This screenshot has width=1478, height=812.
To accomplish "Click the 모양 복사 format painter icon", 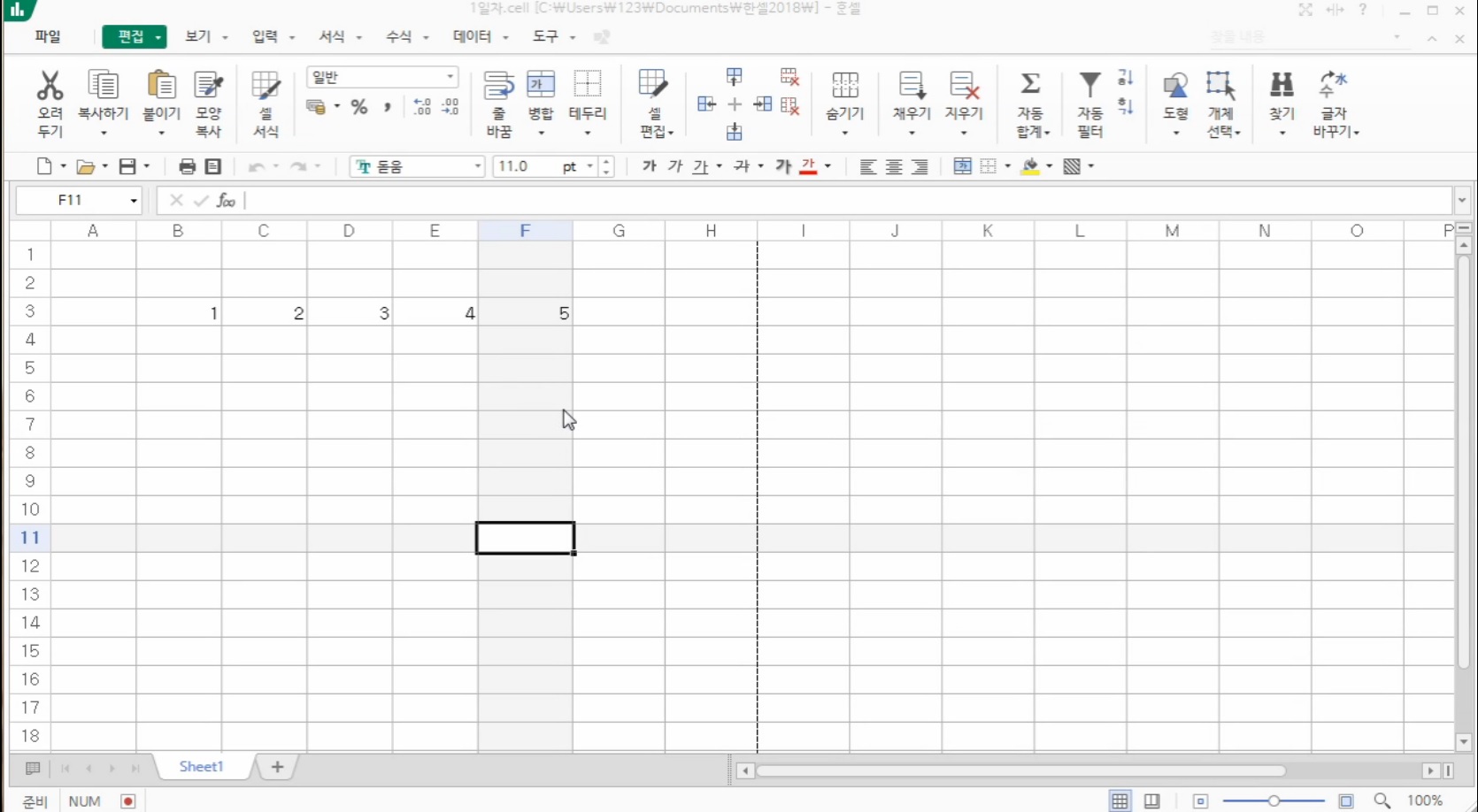I will click(x=208, y=87).
